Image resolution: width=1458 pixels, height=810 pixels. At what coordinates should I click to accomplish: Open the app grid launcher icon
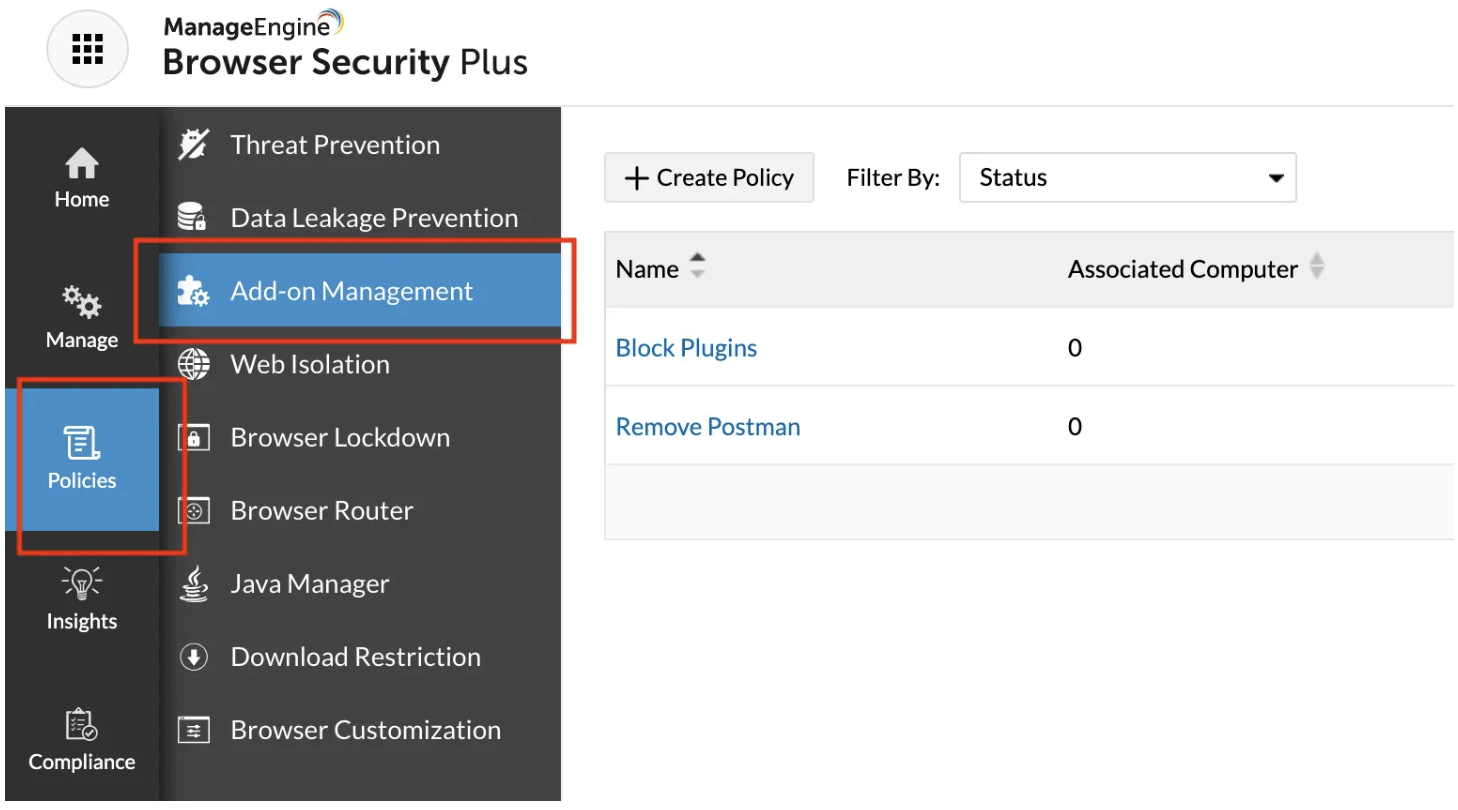pyautogui.click(x=87, y=48)
